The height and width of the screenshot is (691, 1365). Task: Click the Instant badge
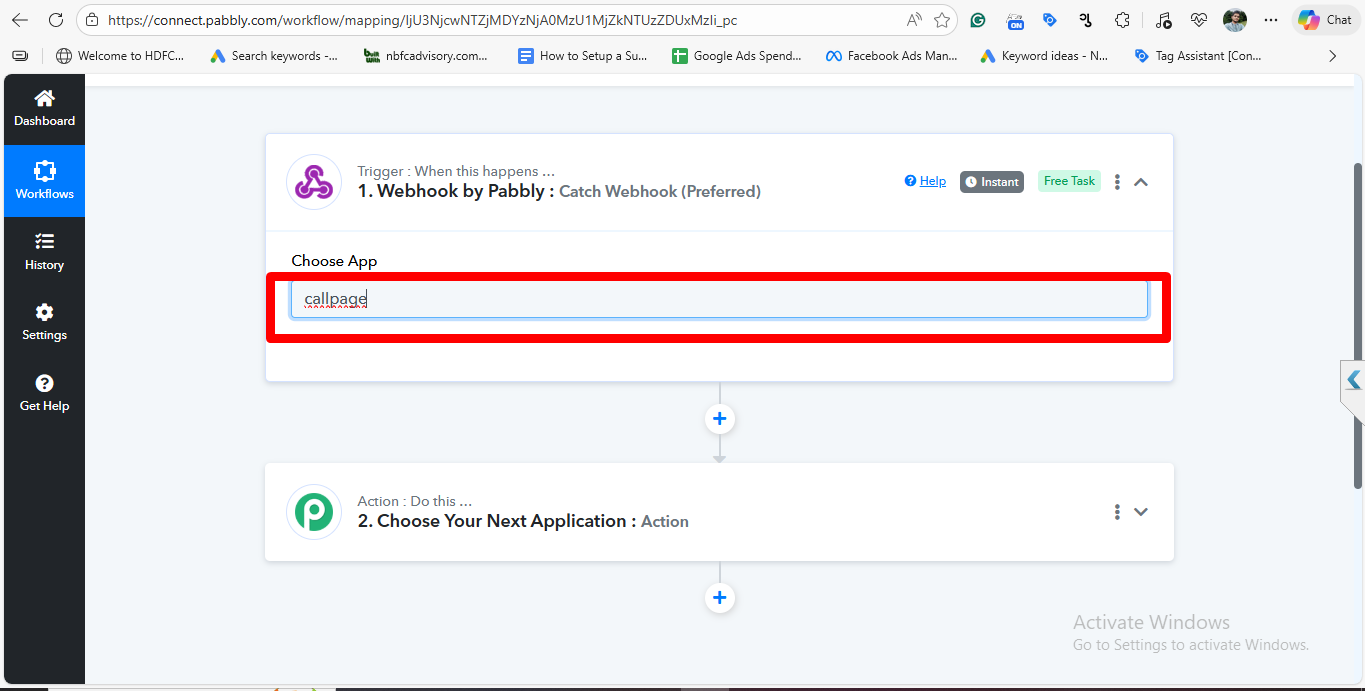click(x=992, y=182)
